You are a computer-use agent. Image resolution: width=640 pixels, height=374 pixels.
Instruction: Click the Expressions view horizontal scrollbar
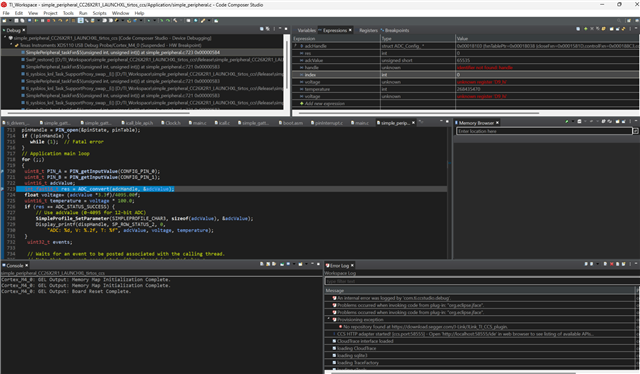click(418, 113)
